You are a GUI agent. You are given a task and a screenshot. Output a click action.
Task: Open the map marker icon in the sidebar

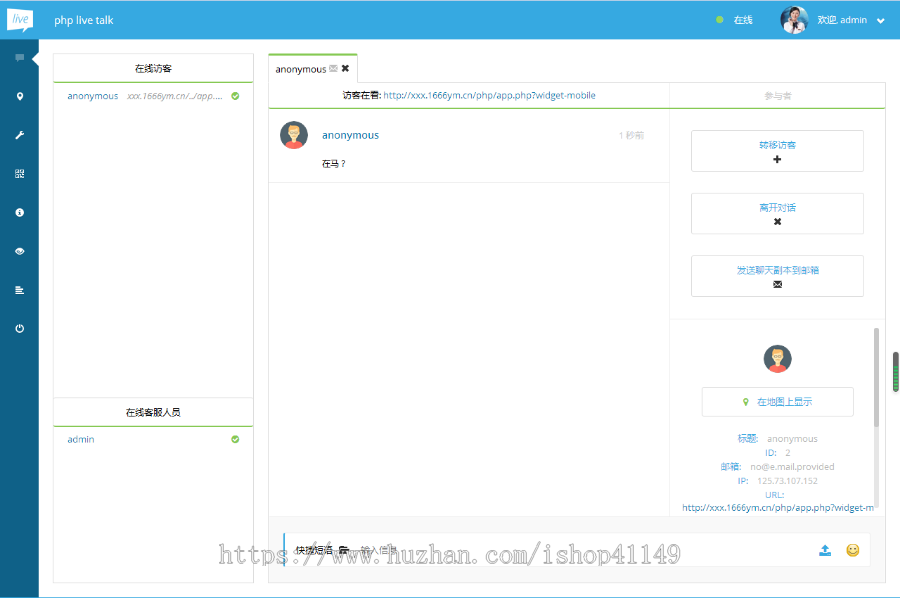coord(20,96)
